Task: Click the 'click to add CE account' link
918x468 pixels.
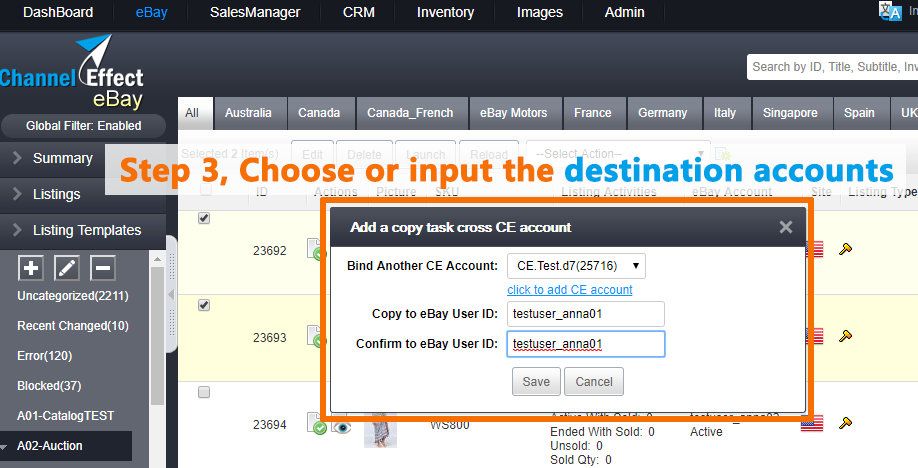Action: pos(569,290)
